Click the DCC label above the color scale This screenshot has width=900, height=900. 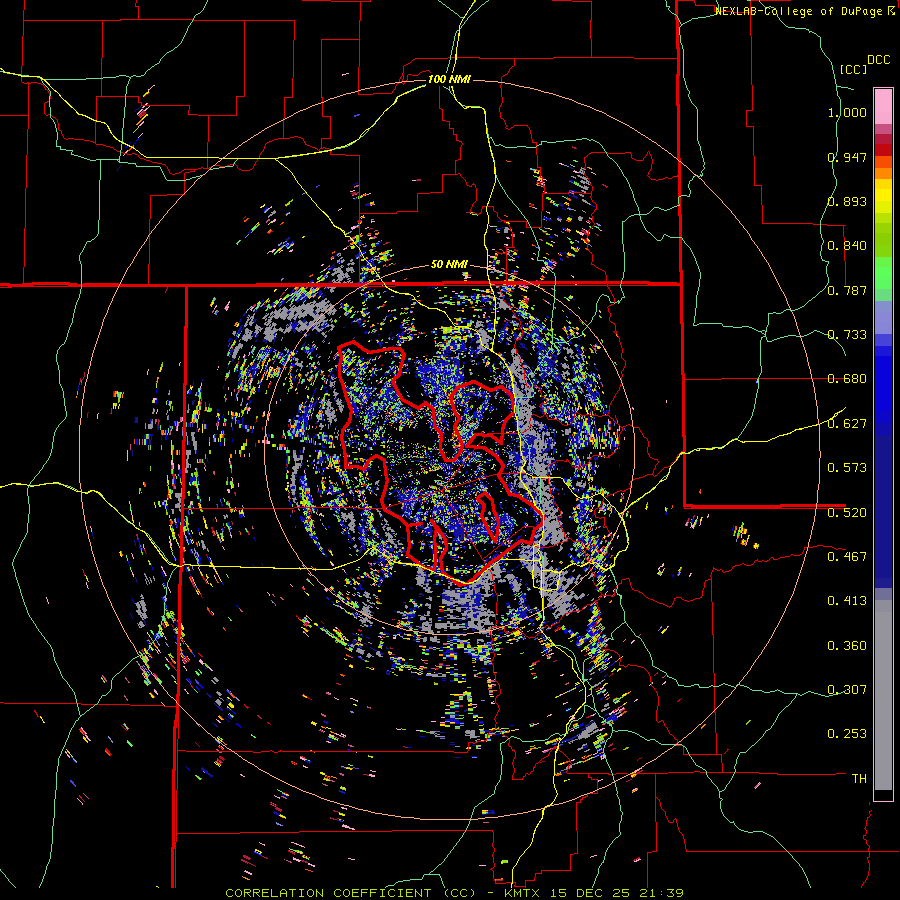878,60
